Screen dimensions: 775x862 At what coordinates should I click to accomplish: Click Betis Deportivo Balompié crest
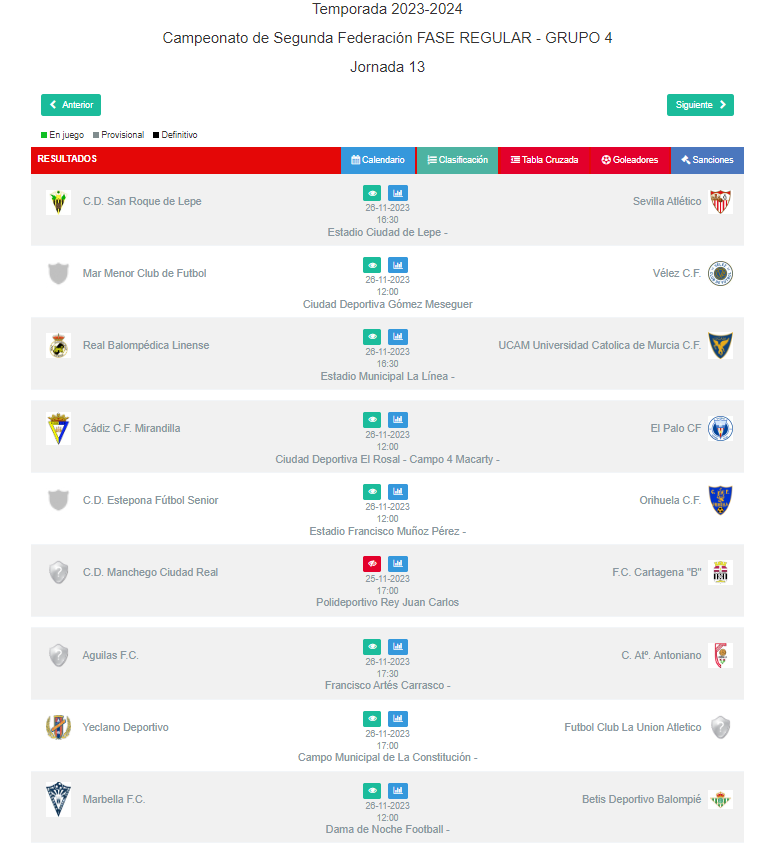(720, 800)
